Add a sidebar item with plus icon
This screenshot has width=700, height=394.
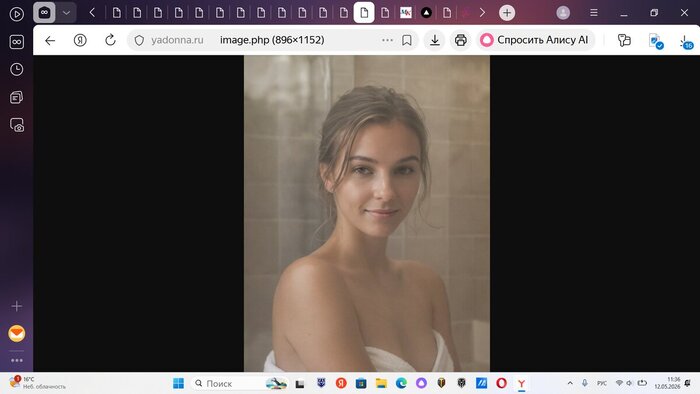pos(17,306)
